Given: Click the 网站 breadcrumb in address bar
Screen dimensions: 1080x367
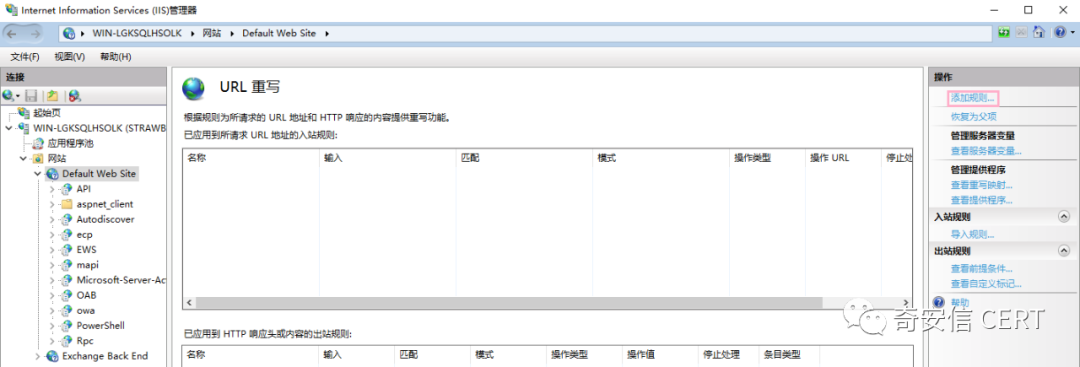Looking at the screenshot, I should point(211,33).
